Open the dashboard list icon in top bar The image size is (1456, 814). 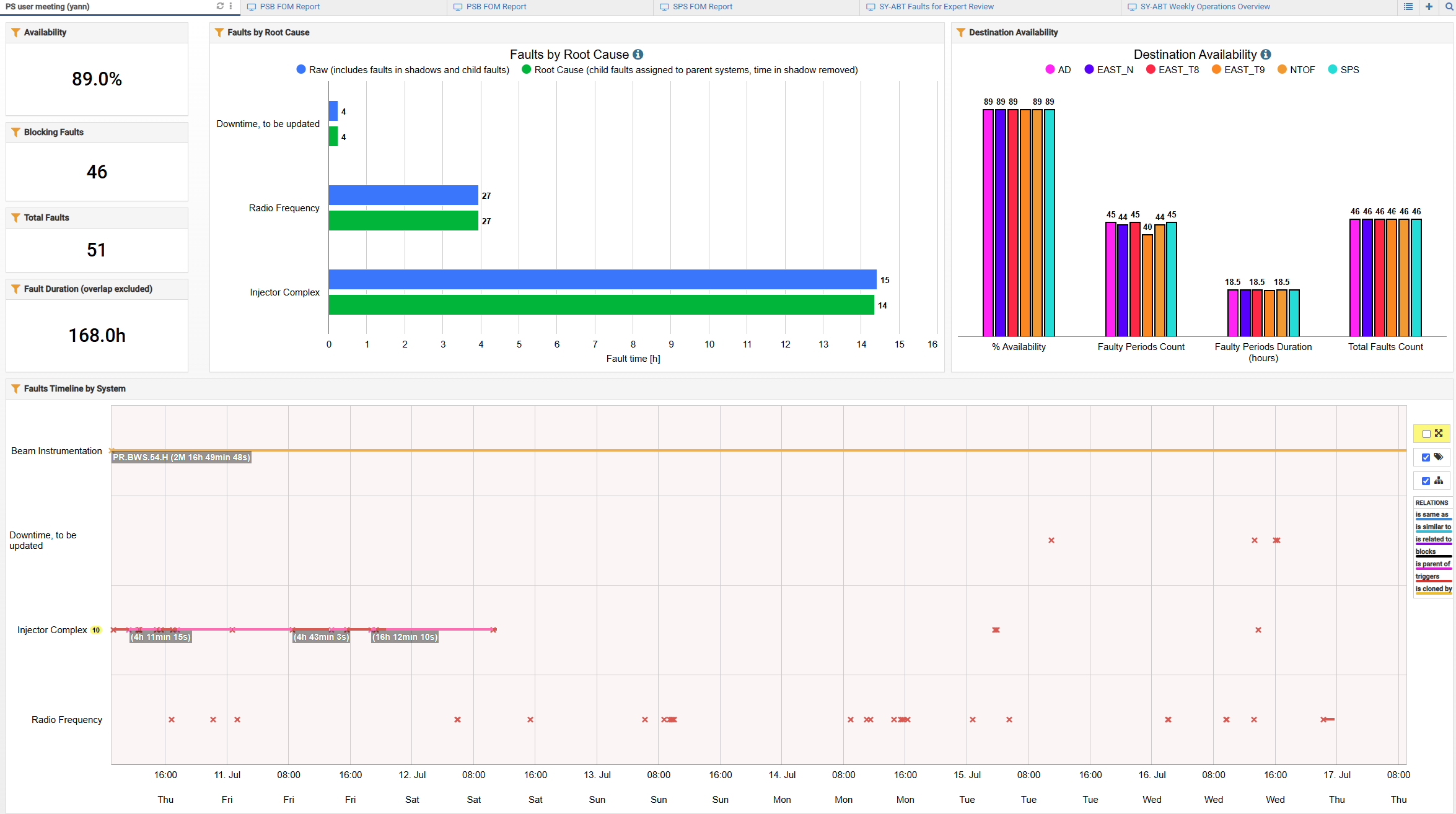(x=1408, y=7)
